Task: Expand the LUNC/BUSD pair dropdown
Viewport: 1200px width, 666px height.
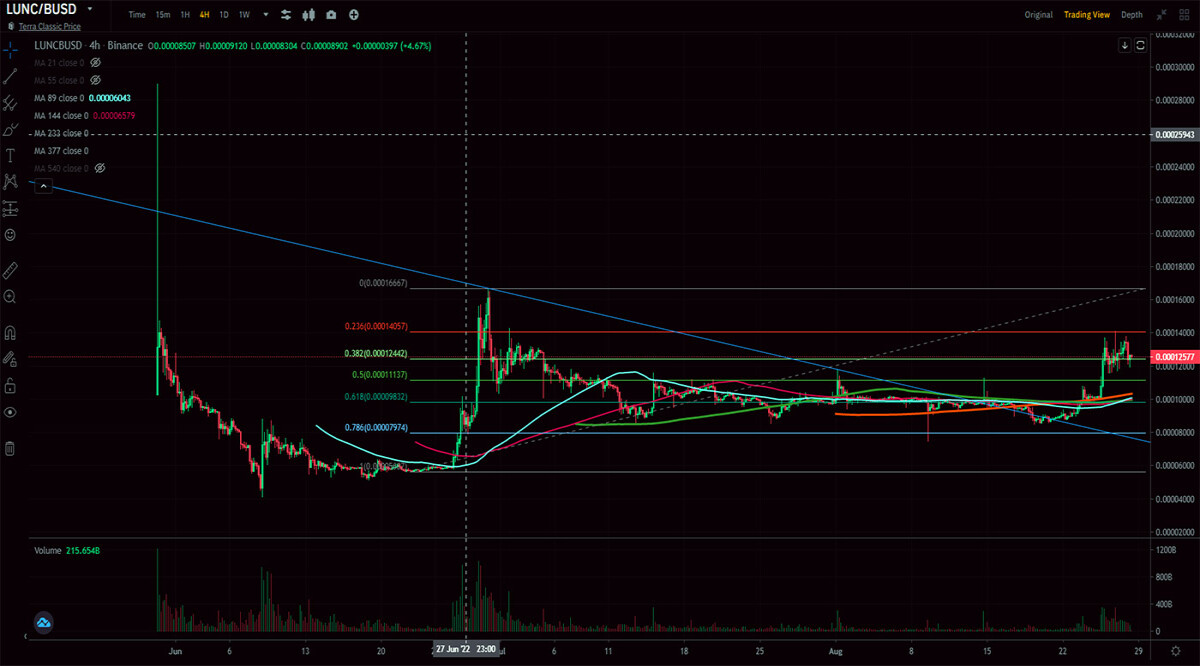Action: [91, 10]
